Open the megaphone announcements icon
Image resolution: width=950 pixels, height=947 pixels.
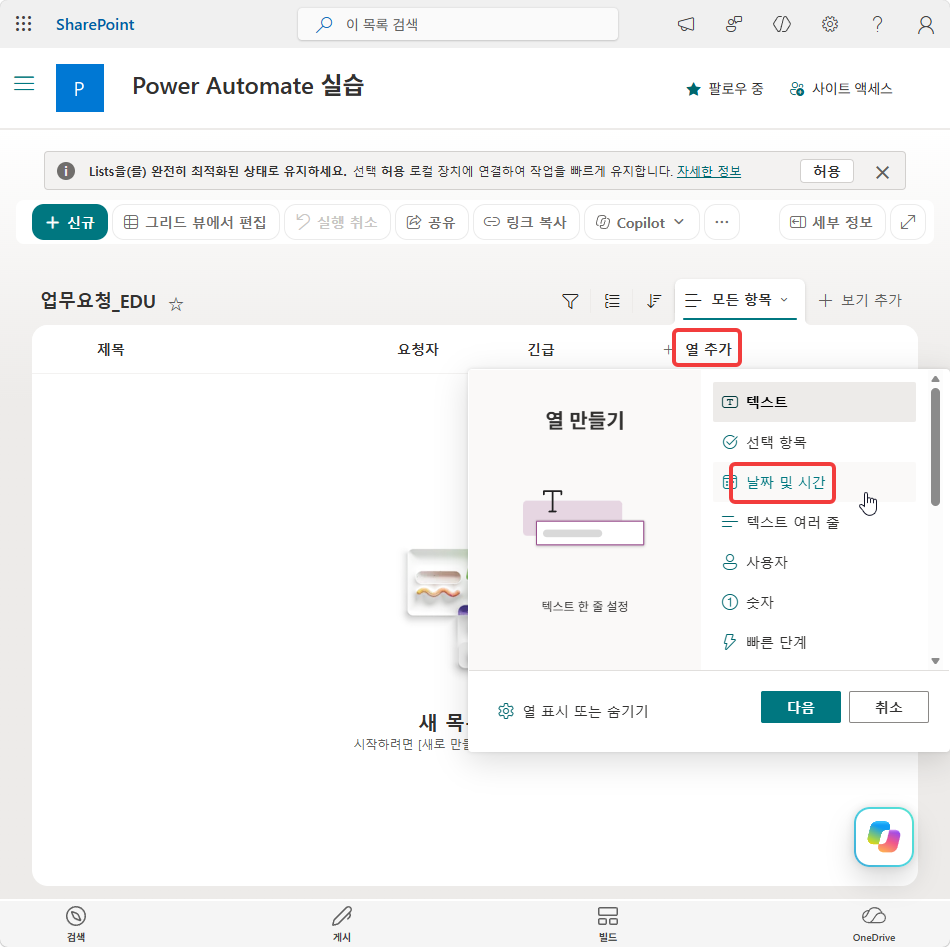click(686, 24)
